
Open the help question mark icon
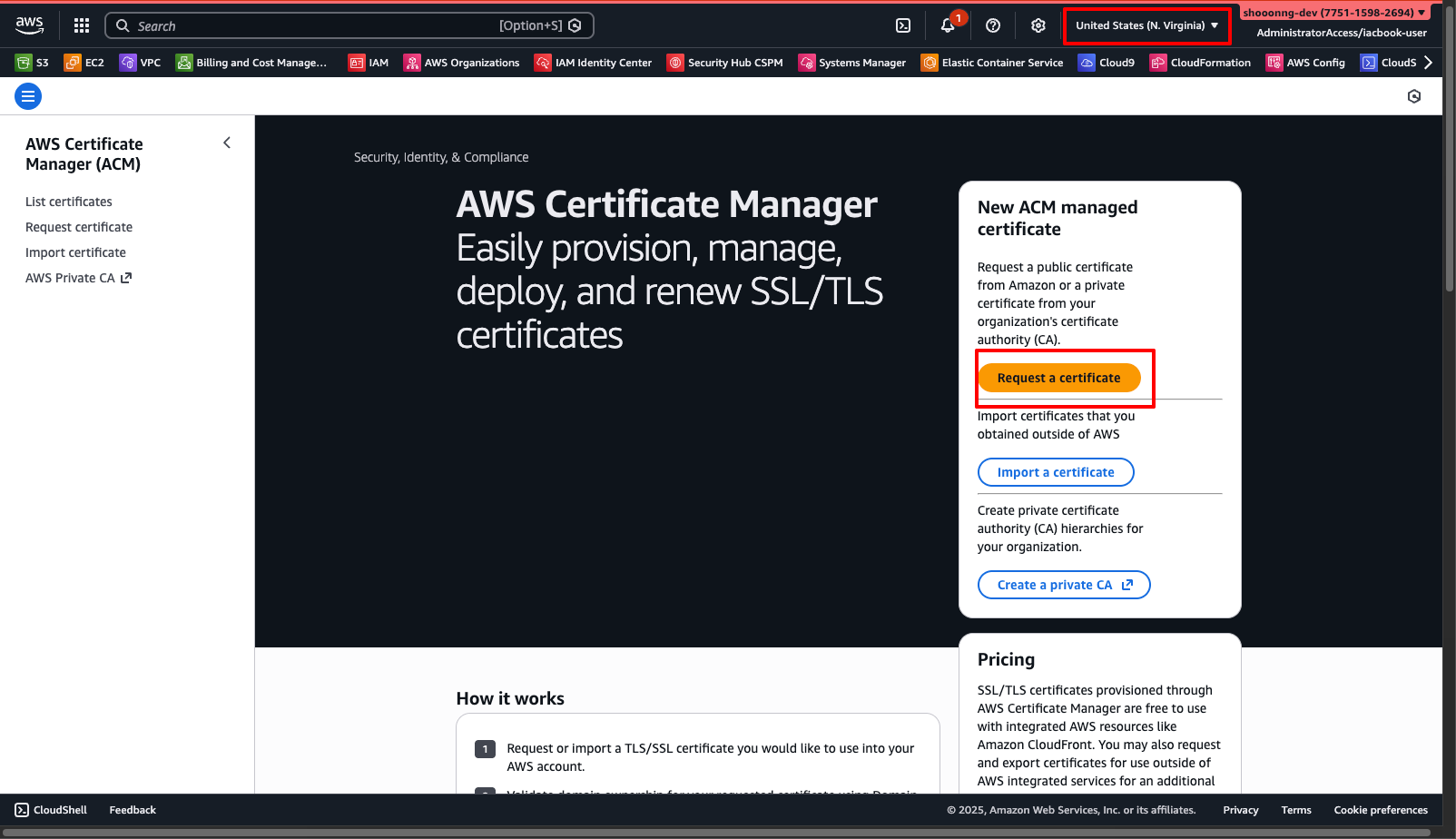[993, 25]
